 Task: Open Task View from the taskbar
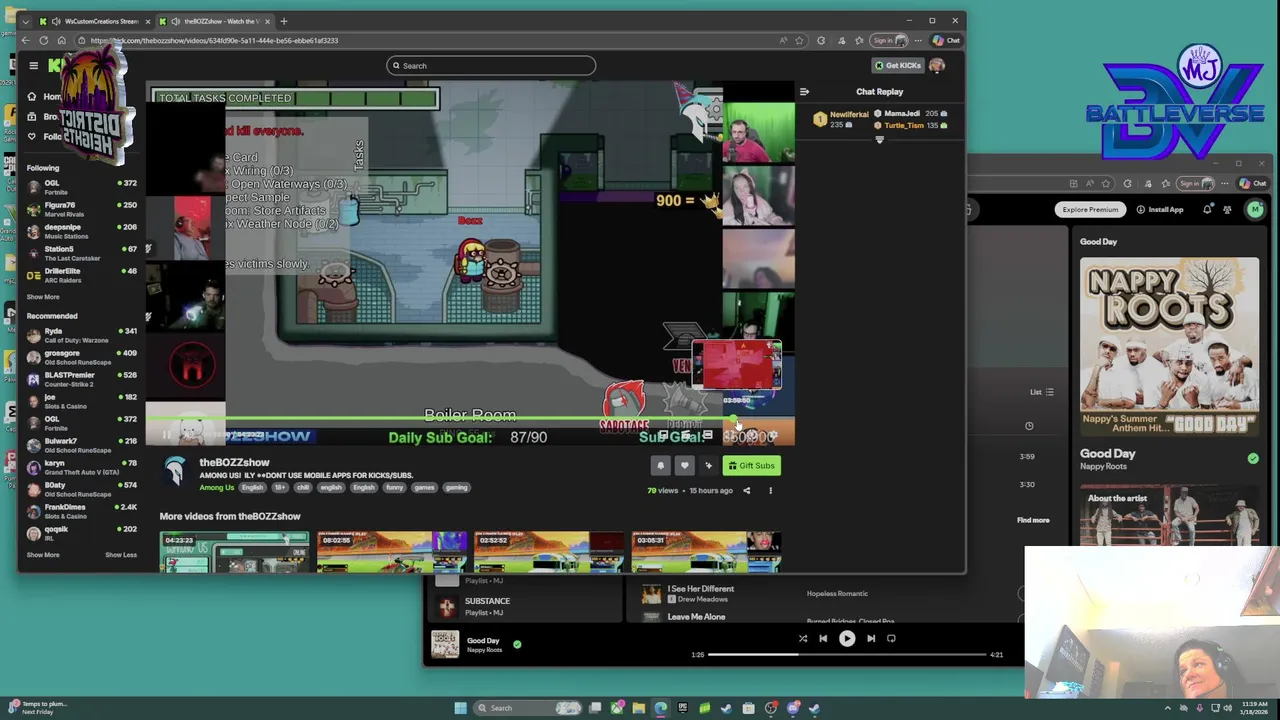point(595,708)
